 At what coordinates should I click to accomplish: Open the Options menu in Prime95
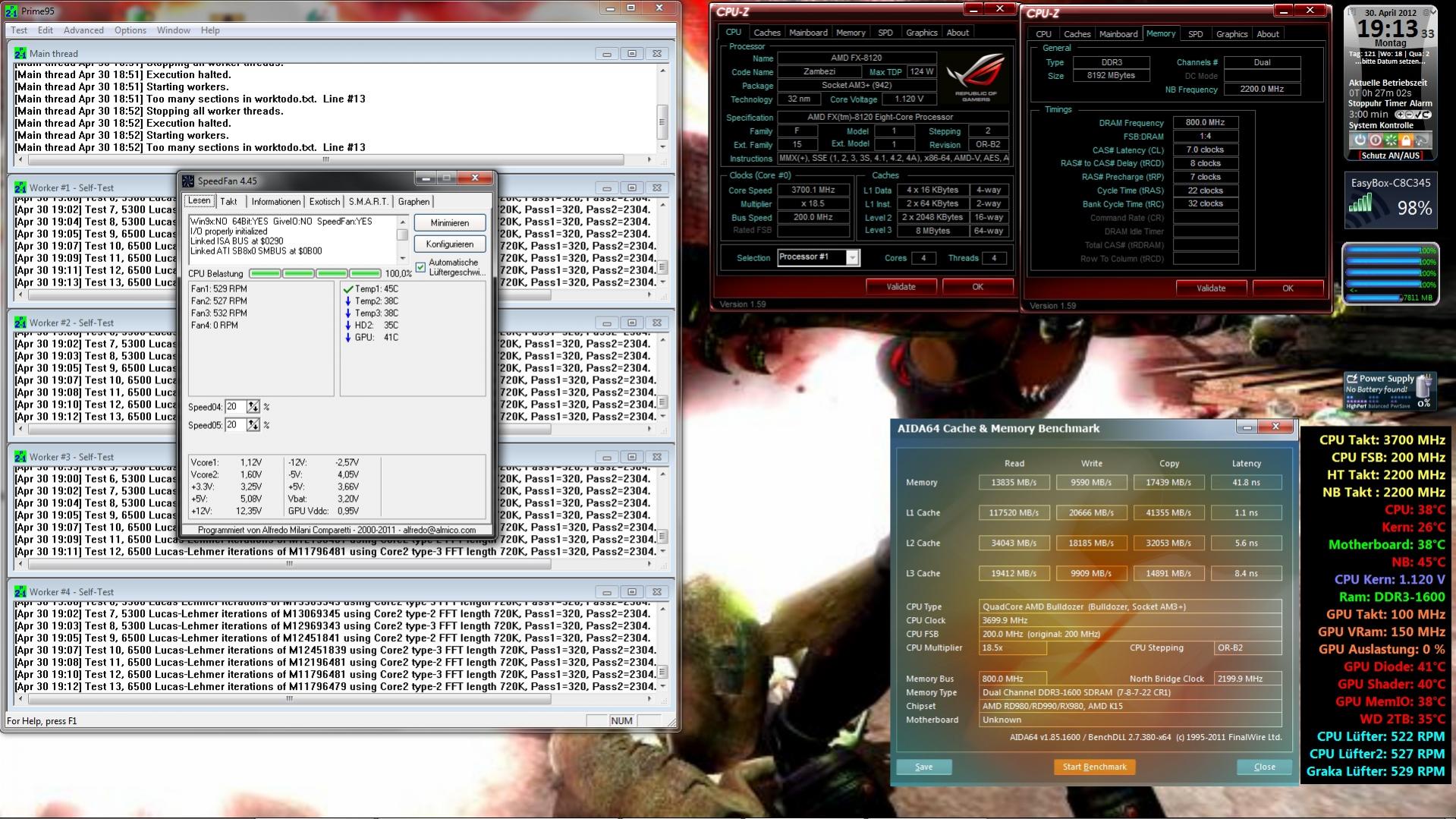131,30
